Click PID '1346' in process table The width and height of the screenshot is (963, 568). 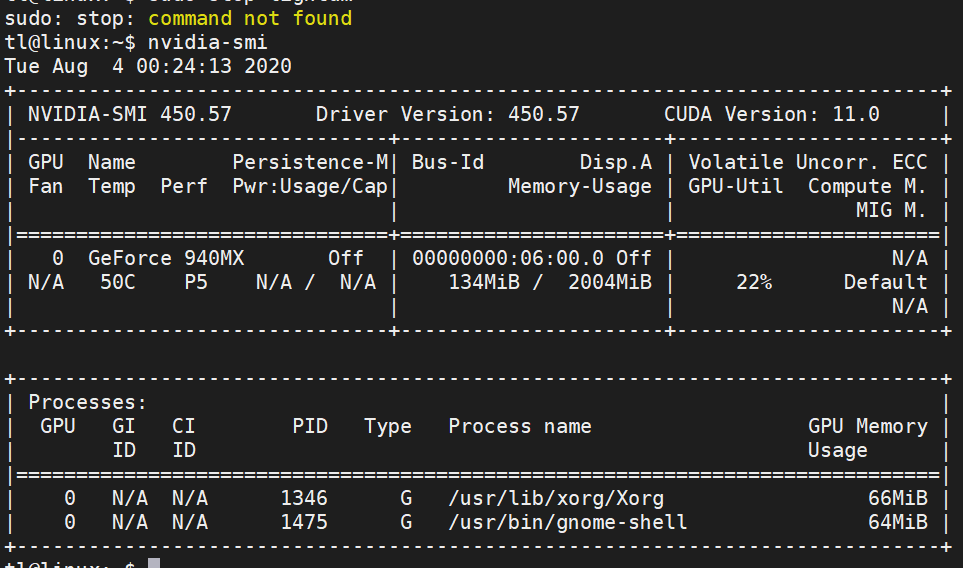pos(304,498)
